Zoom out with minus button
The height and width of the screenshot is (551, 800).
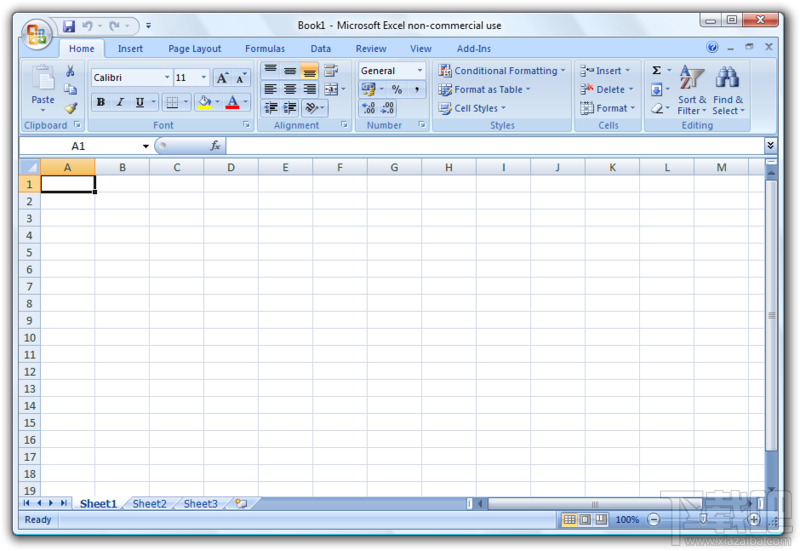654,519
